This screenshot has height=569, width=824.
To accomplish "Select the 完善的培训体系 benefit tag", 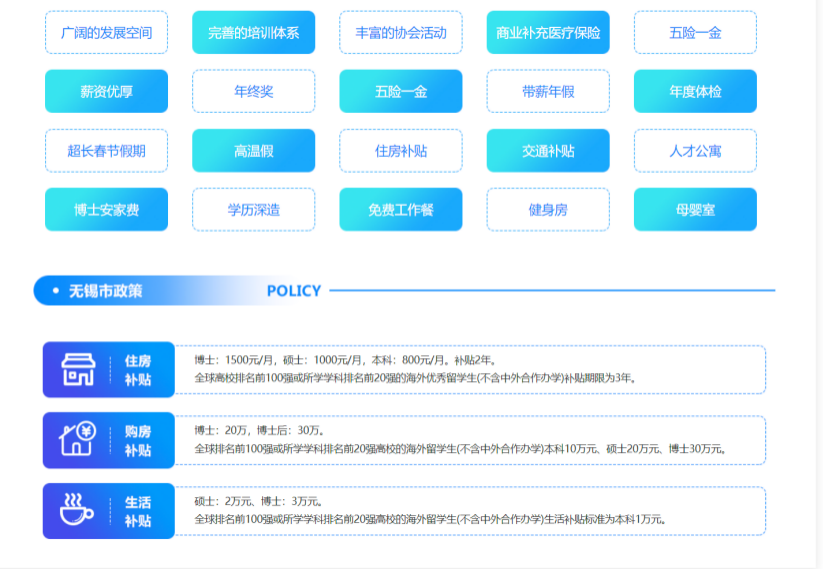I will [253, 33].
